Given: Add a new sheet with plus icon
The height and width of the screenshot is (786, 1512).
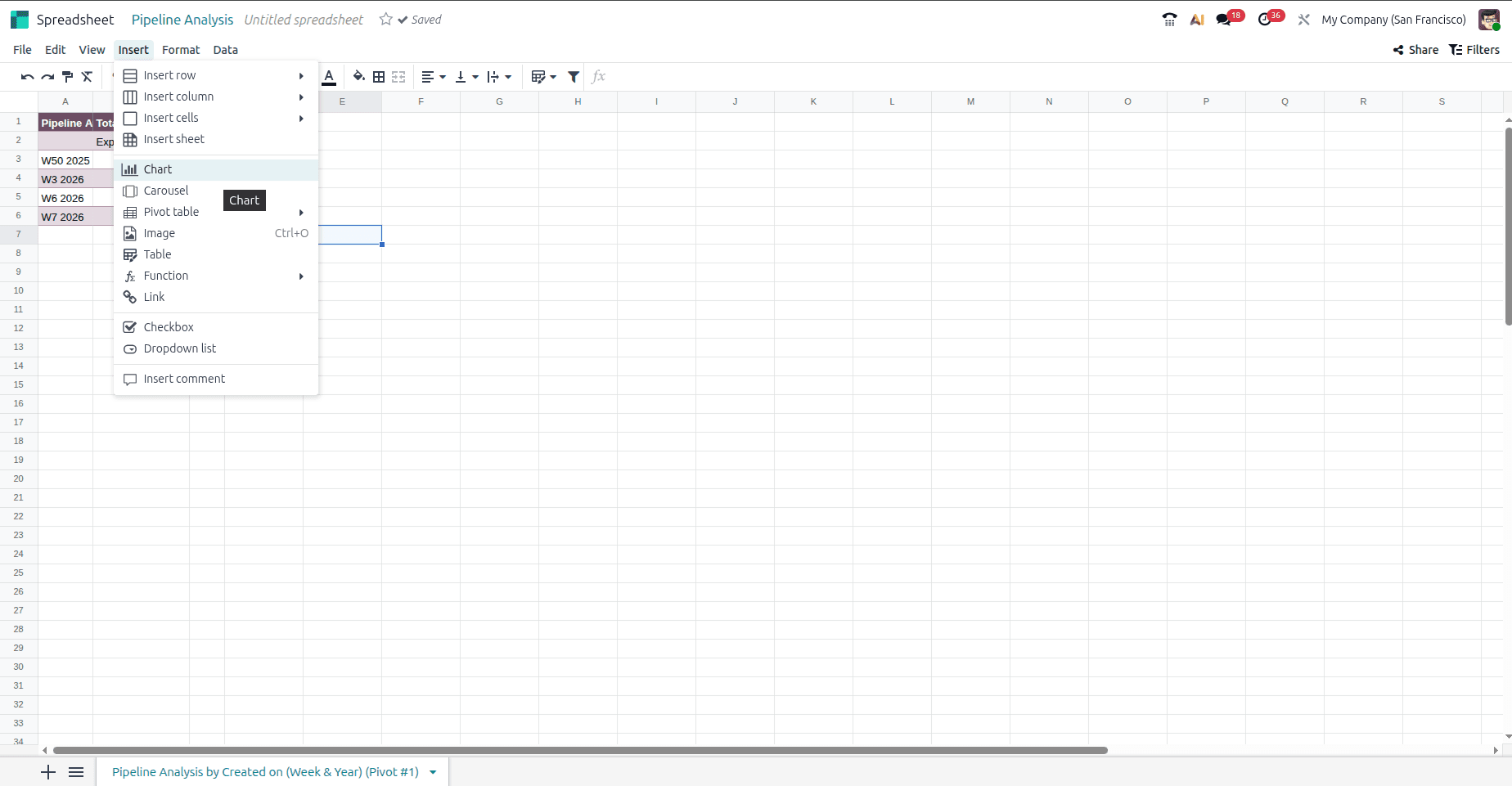Looking at the screenshot, I should [48, 772].
